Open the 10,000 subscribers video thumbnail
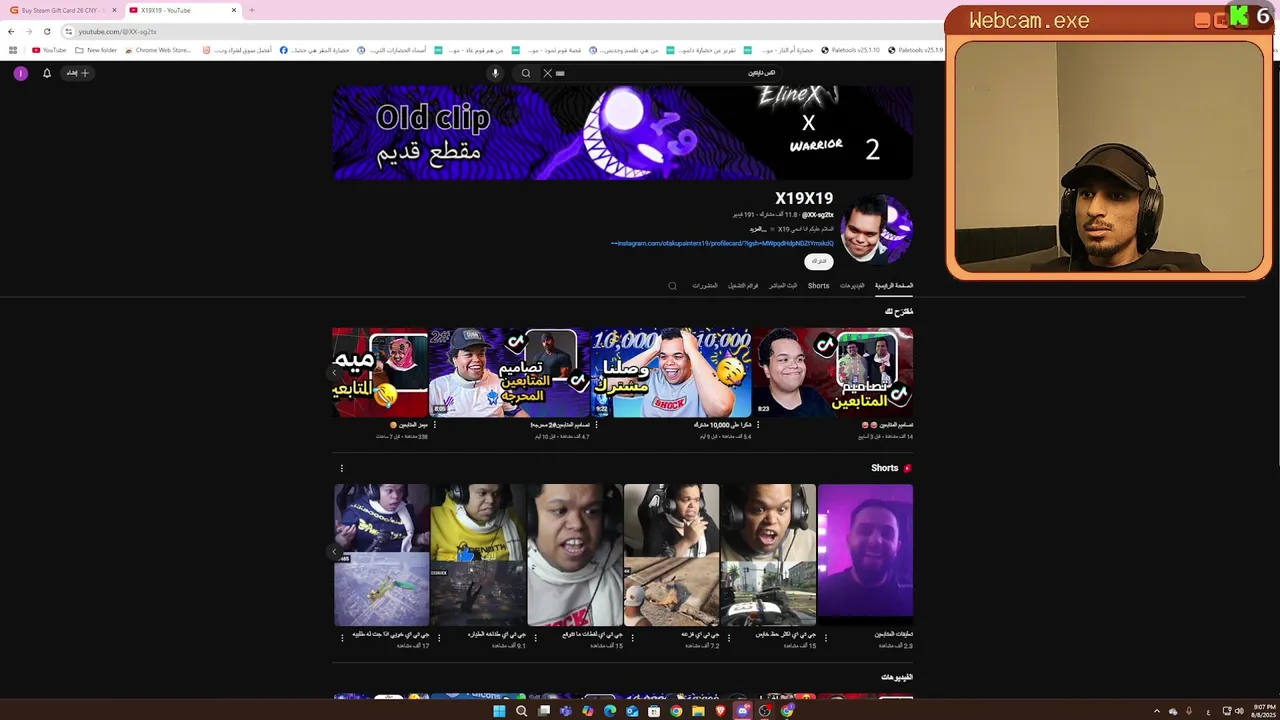The image size is (1280, 720). point(671,372)
